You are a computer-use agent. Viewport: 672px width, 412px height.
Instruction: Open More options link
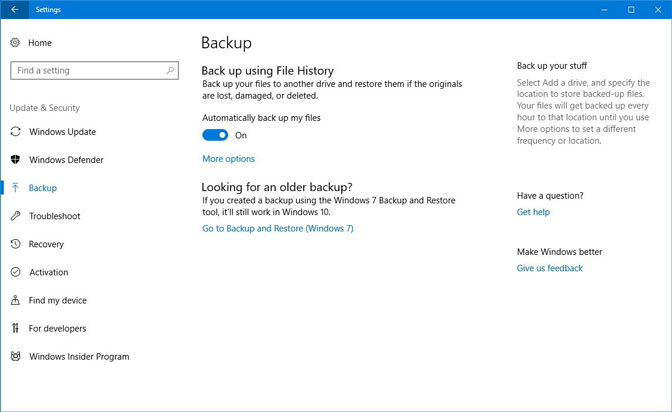point(228,159)
